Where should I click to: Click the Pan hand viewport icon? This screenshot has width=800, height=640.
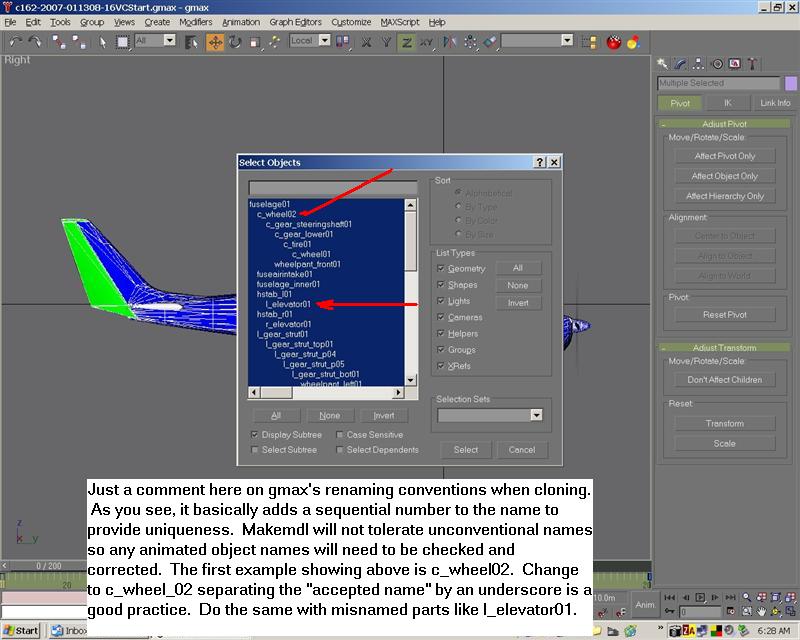[761, 610]
